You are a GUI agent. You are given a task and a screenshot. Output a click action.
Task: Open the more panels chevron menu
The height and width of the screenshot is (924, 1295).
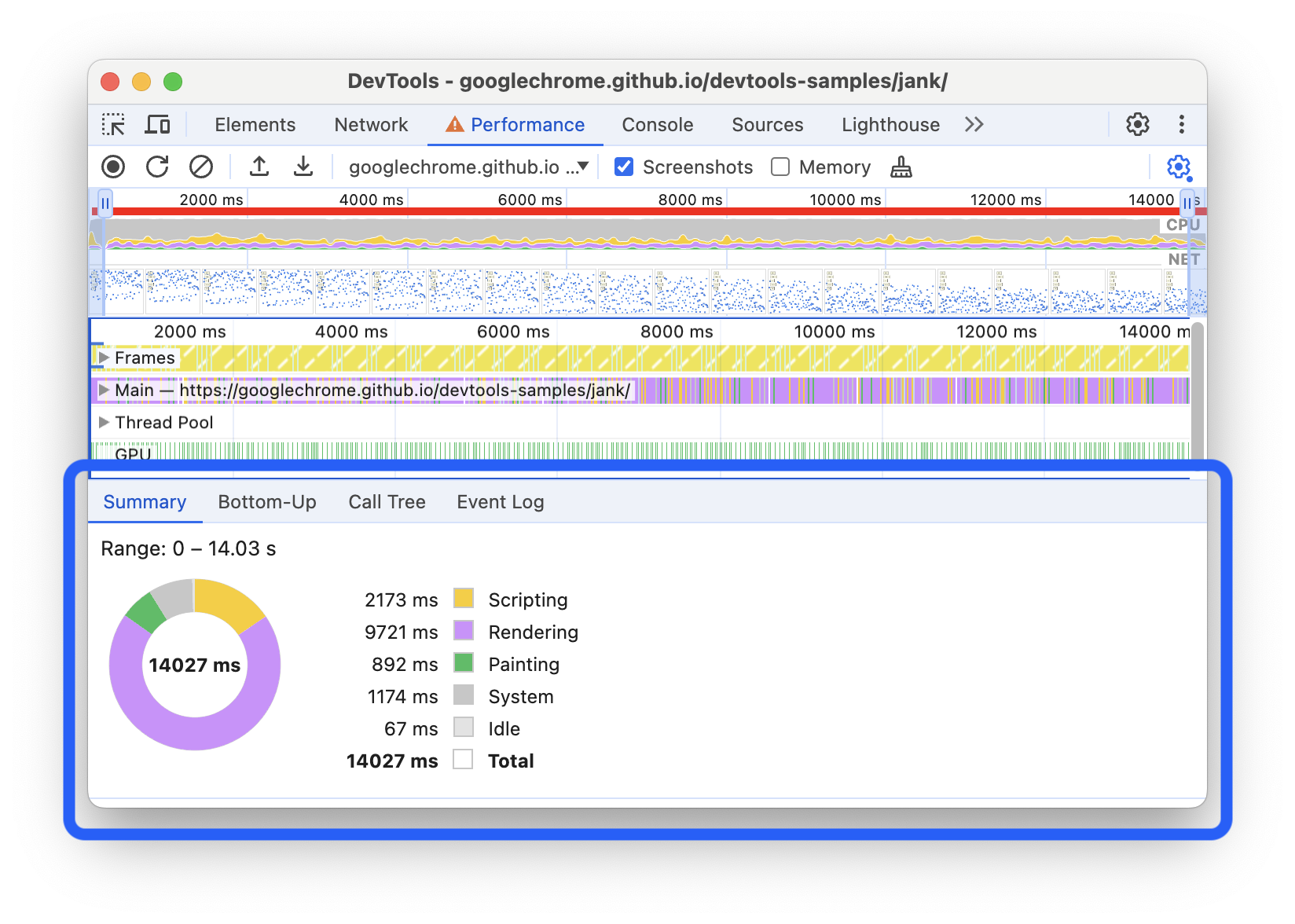974,124
